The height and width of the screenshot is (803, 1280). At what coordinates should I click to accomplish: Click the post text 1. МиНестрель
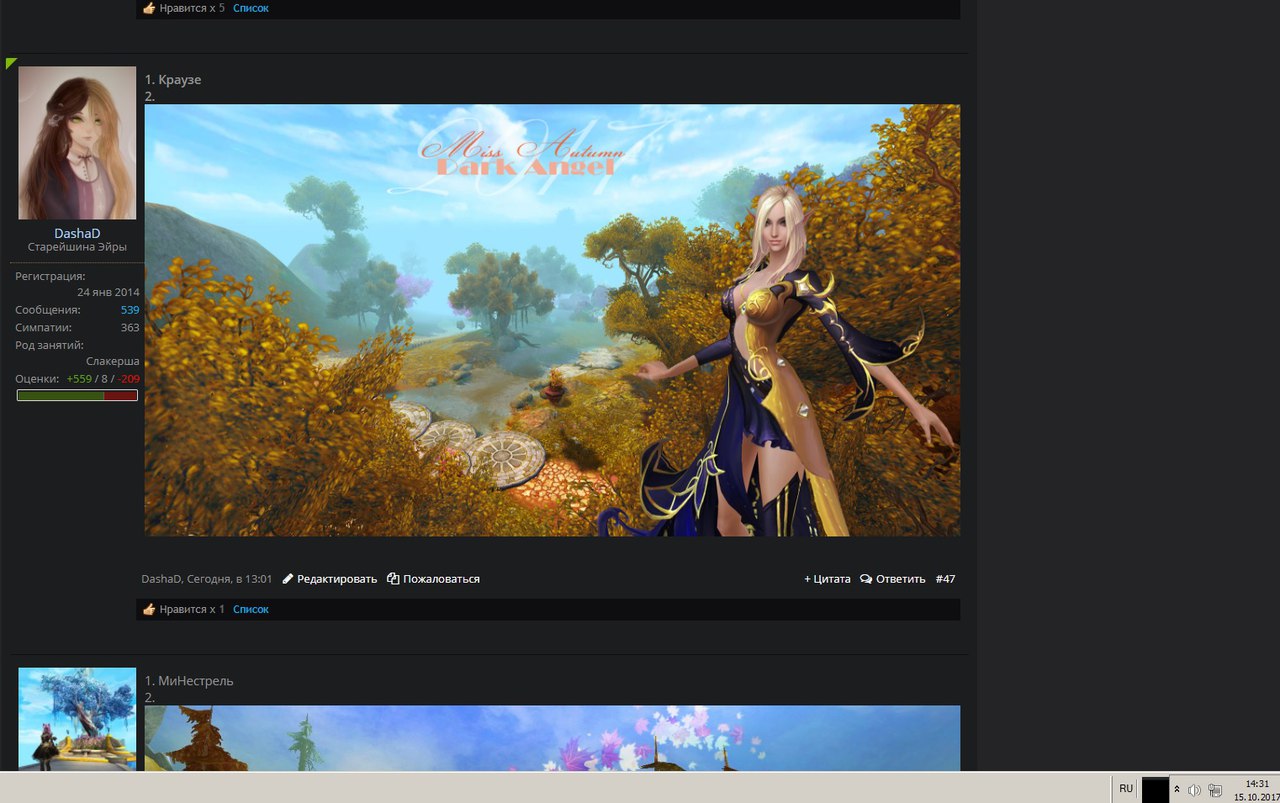pyautogui.click(x=189, y=681)
